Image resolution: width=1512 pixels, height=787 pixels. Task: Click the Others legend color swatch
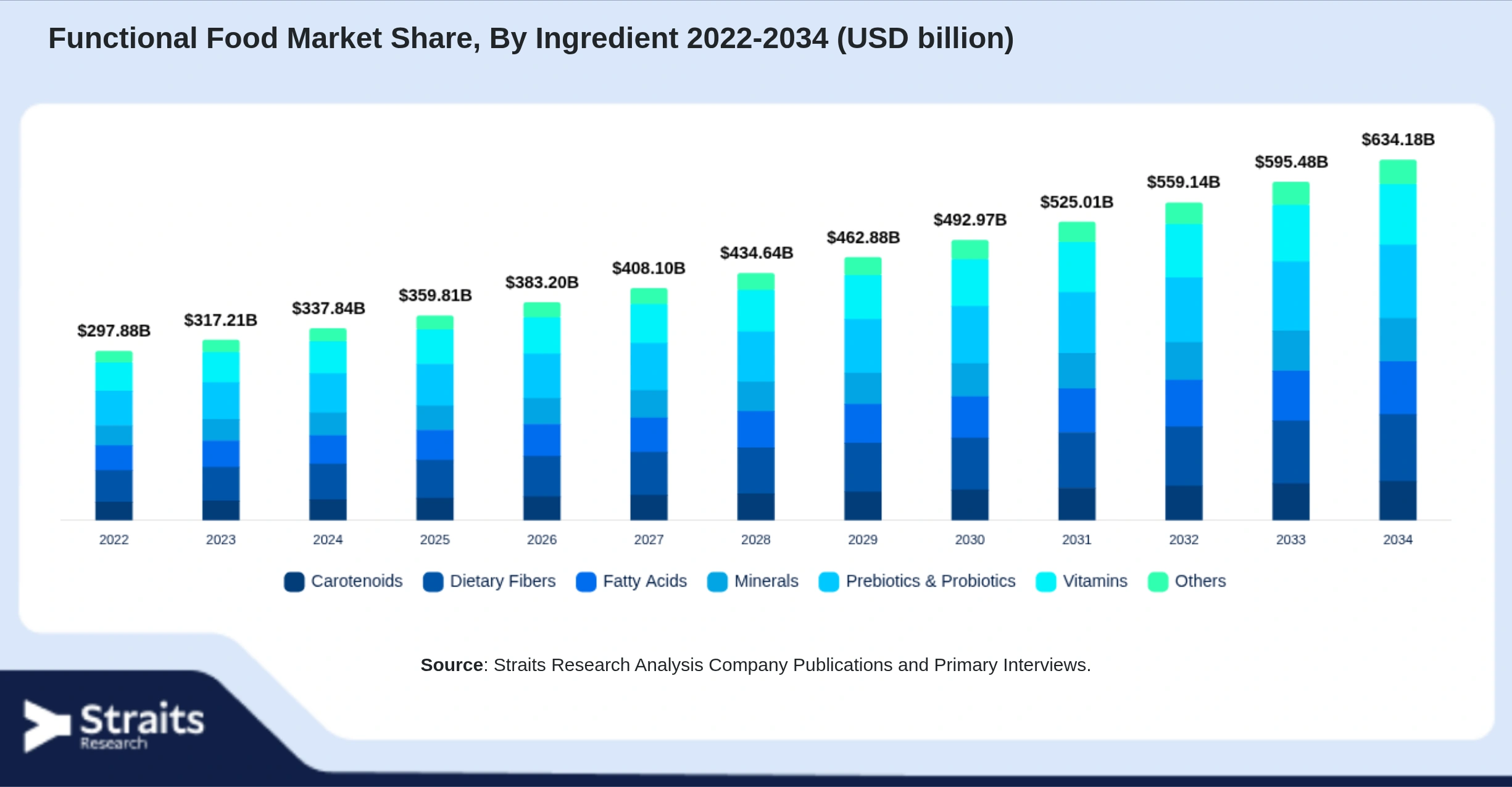(x=1158, y=582)
